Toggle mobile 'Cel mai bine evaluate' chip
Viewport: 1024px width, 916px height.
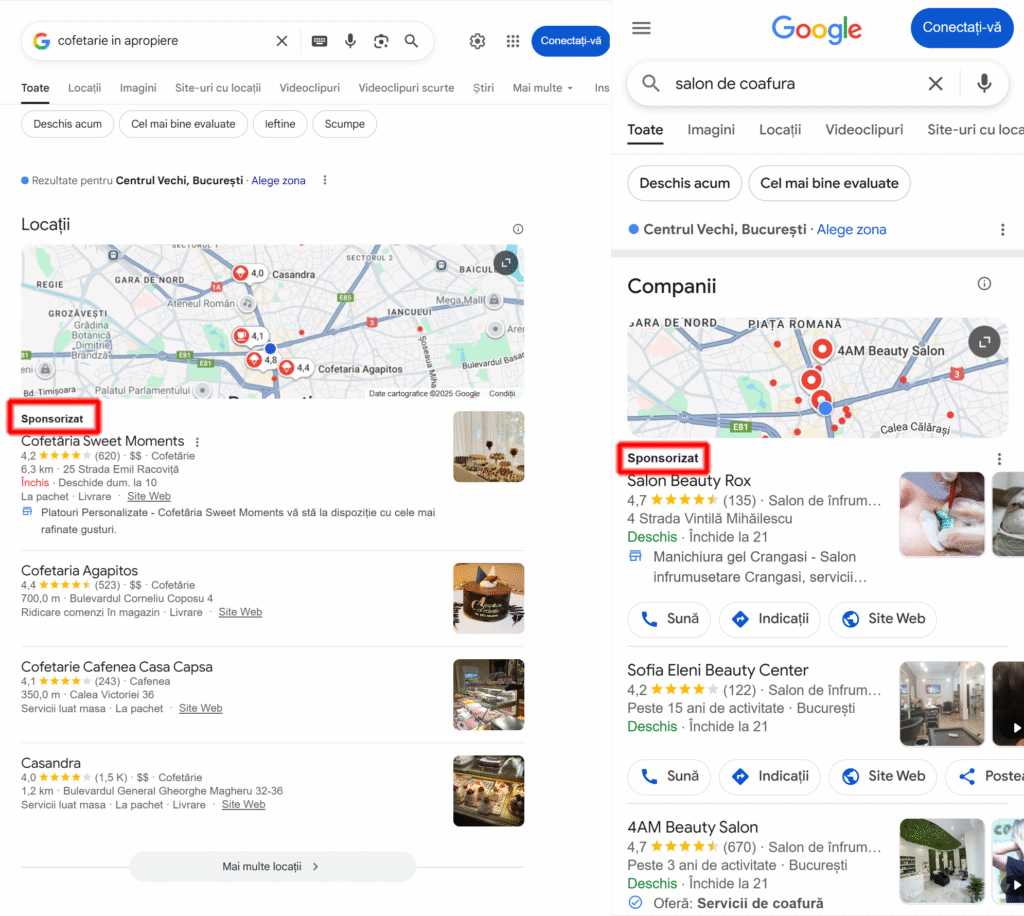tap(829, 183)
